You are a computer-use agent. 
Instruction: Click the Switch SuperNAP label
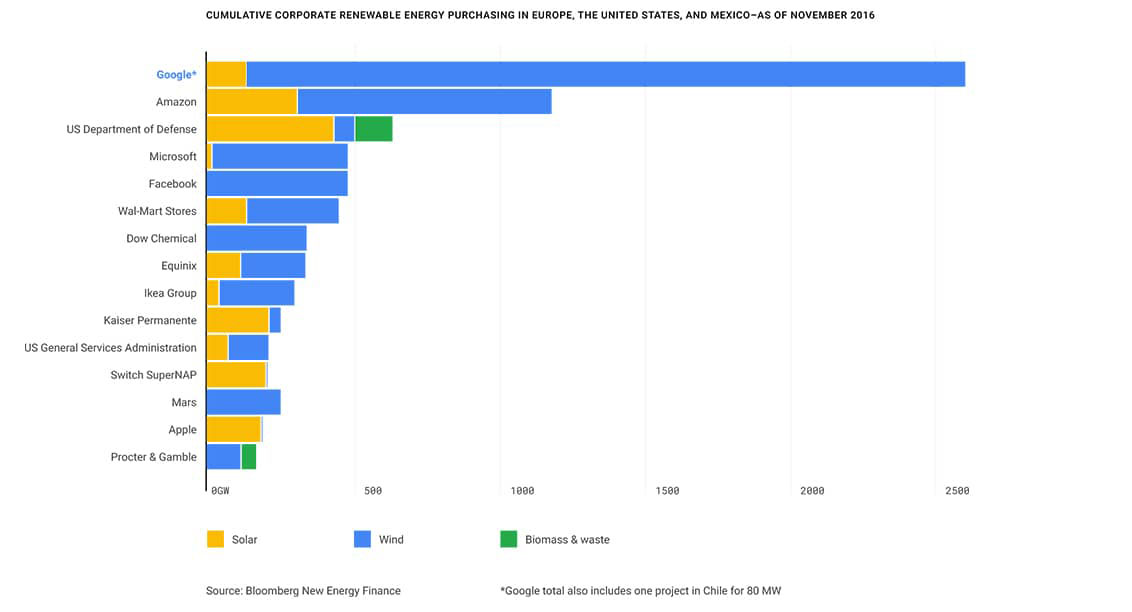pos(153,375)
